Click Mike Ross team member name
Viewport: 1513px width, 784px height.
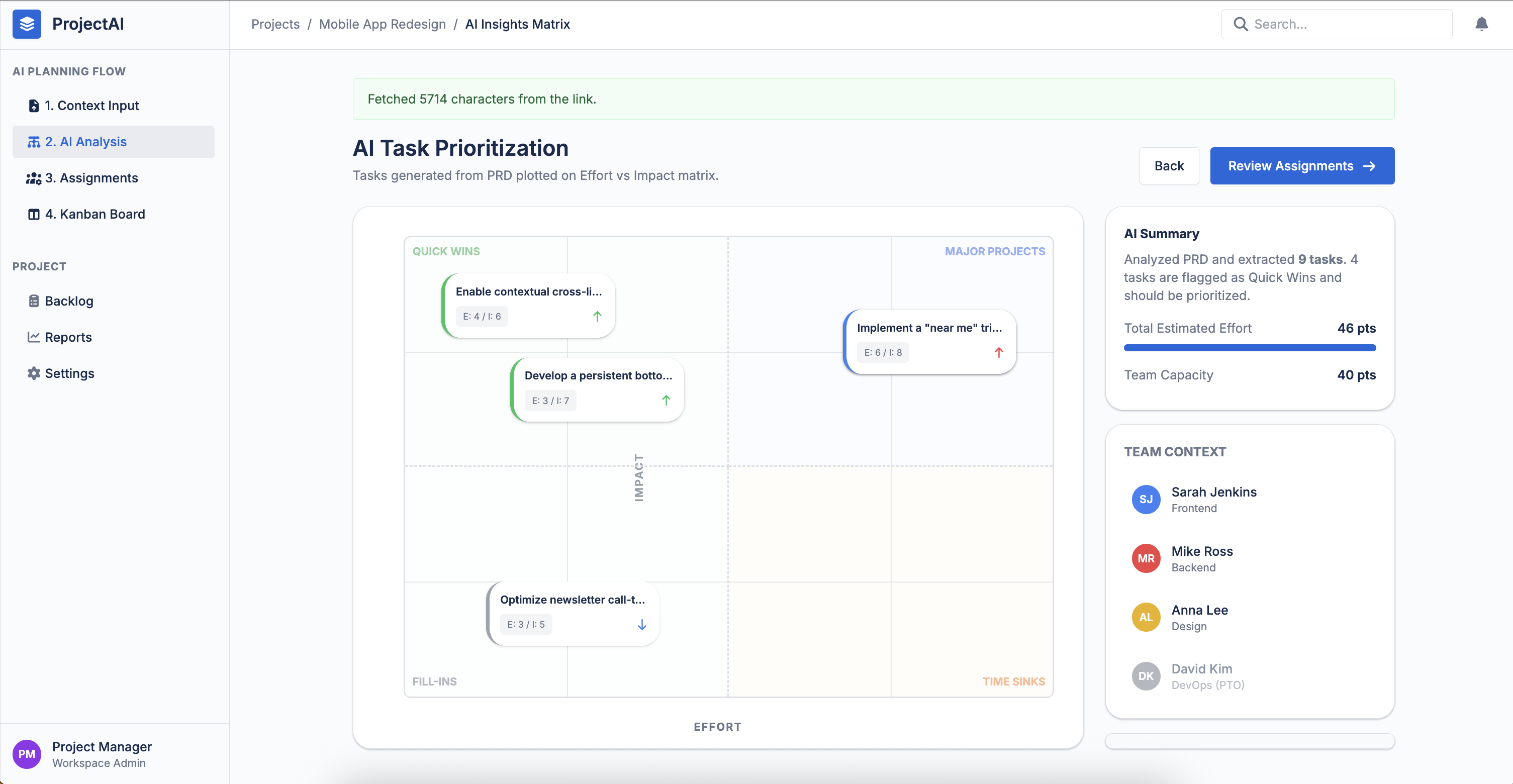click(1202, 551)
